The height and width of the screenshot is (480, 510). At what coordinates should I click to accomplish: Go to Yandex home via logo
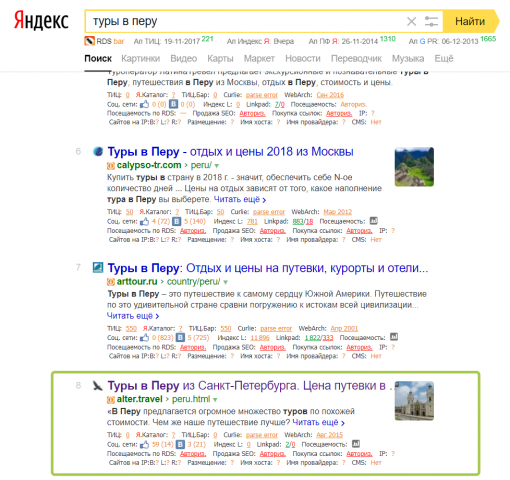coord(41,21)
